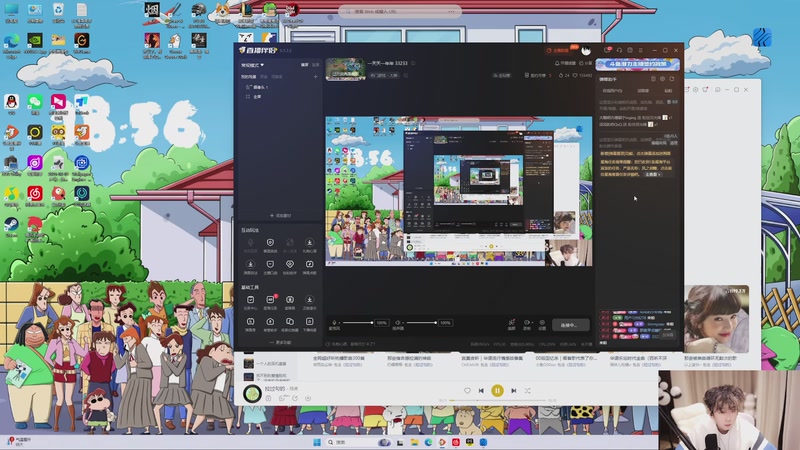Select the 全屏 source in scene list
The image size is (800, 450).
coord(254,96)
